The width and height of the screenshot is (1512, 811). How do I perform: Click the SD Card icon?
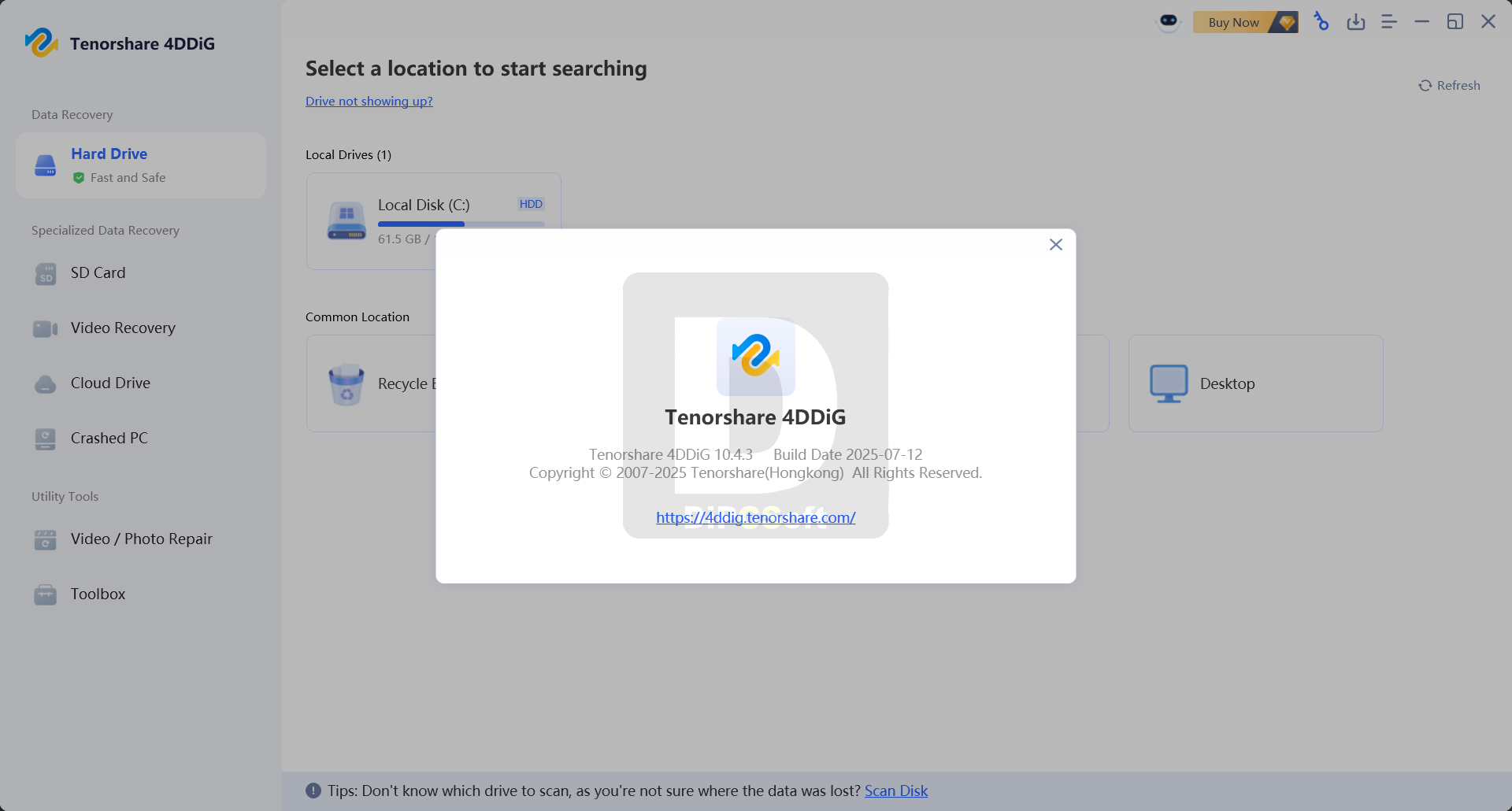[x=46, y=273]
